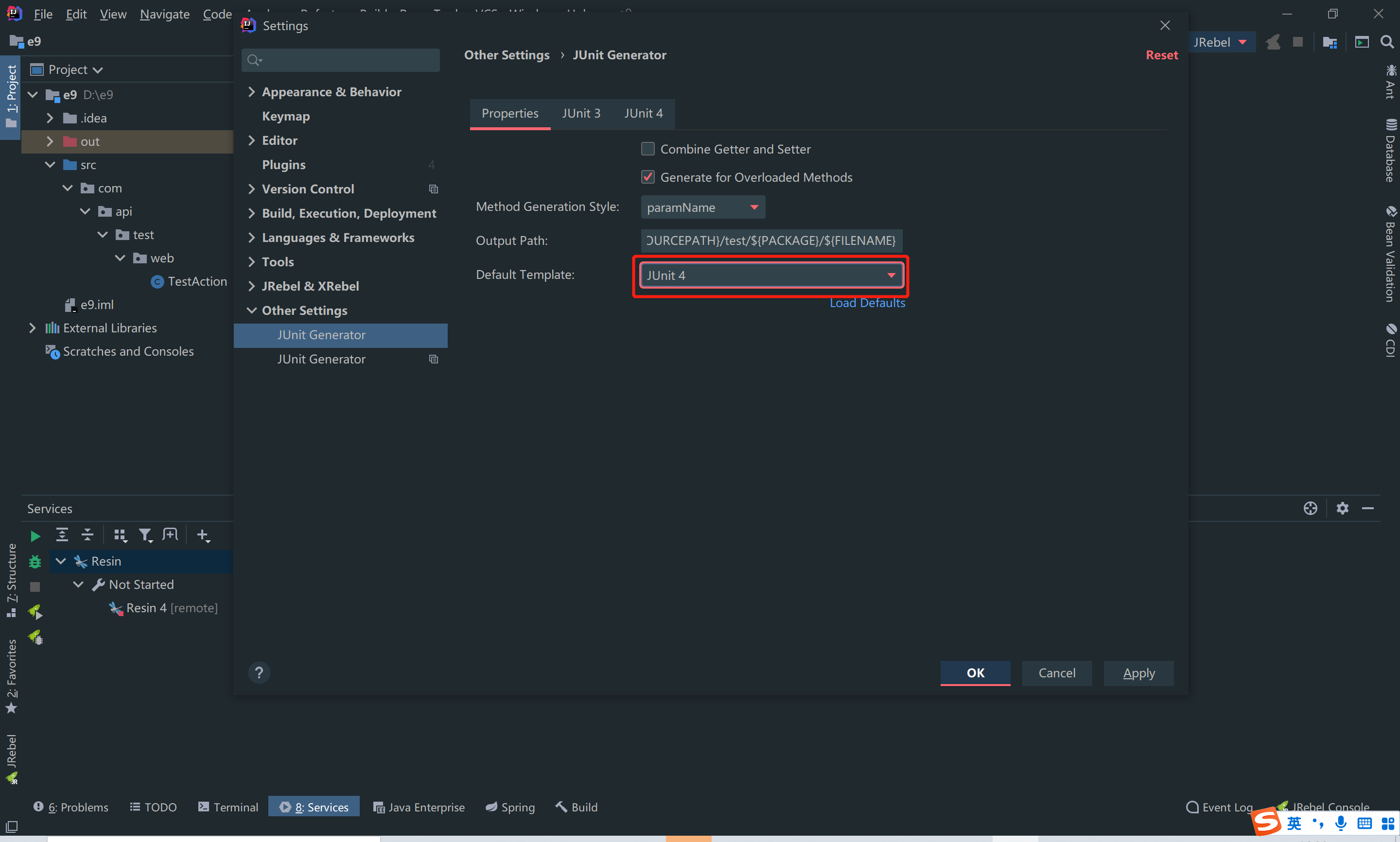Expand the out folder in Project tree
The height and width of the screenshot is (842, 1400).
click(x=50, y=141)
